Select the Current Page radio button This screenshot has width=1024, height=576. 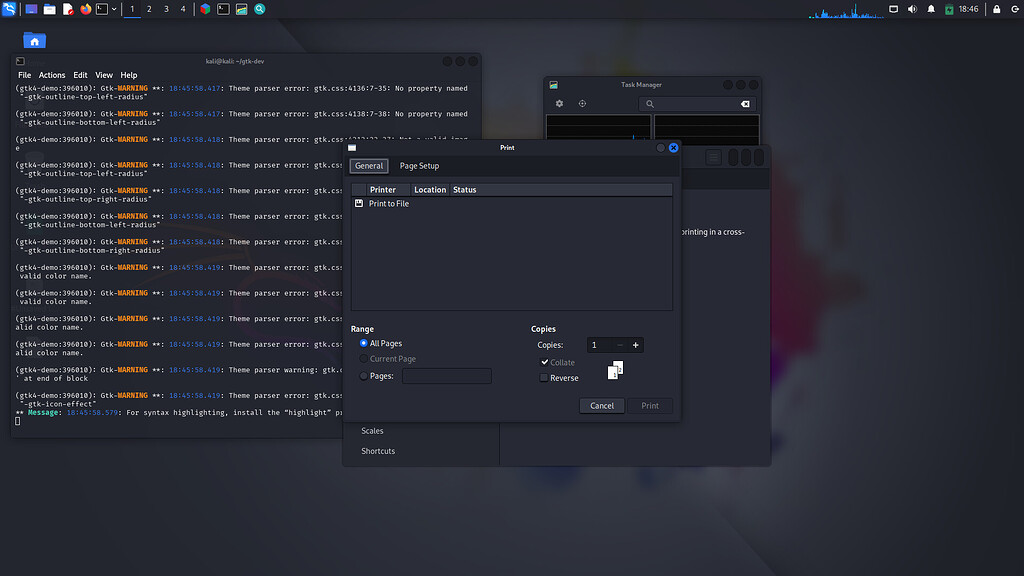coord(364,359)
